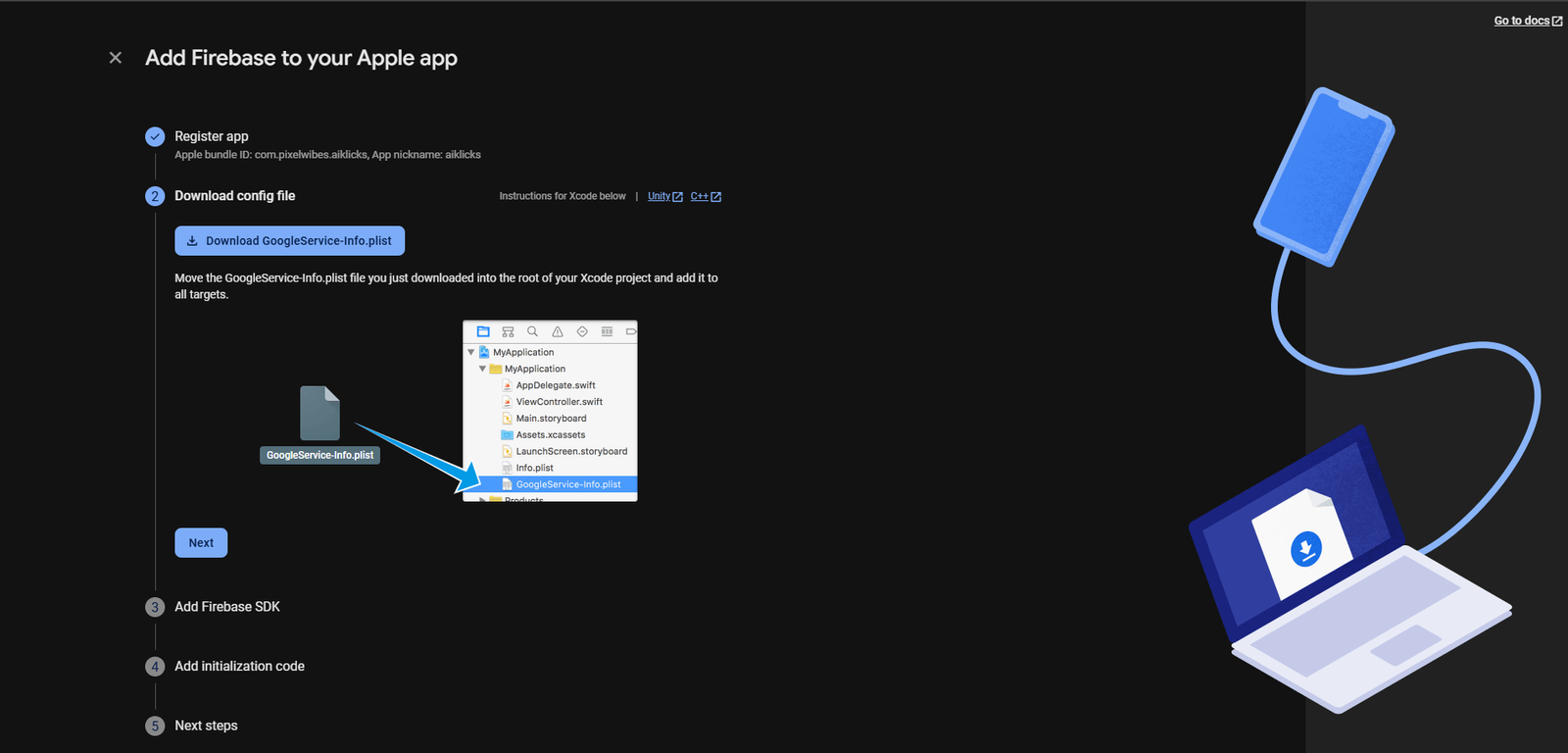Viewport: 1568px width, 753px height.
Task: Click the Register app completed checkmark icon
Action: [x=155, y=137]
